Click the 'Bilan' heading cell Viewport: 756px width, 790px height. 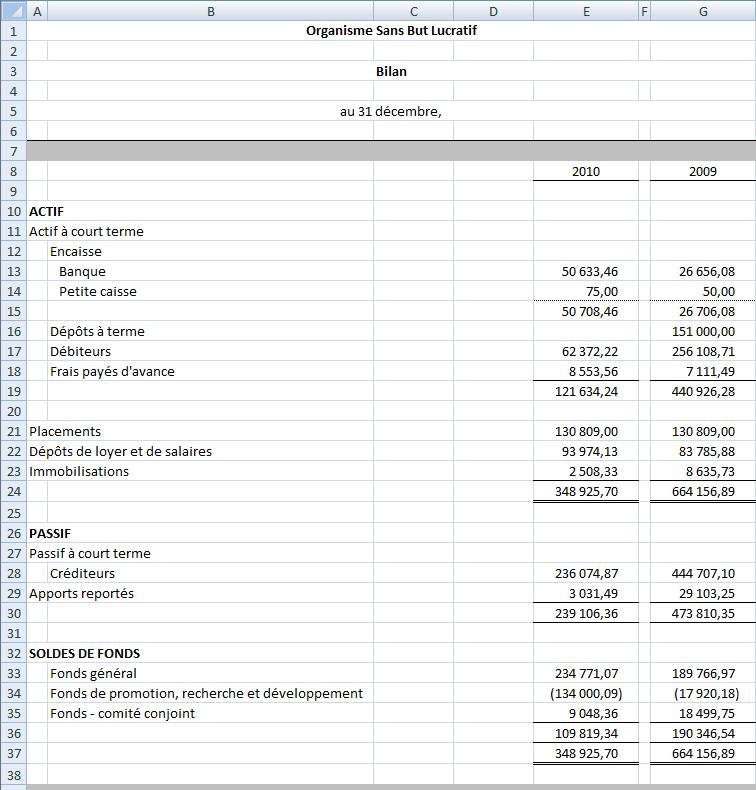click(391, 71)
